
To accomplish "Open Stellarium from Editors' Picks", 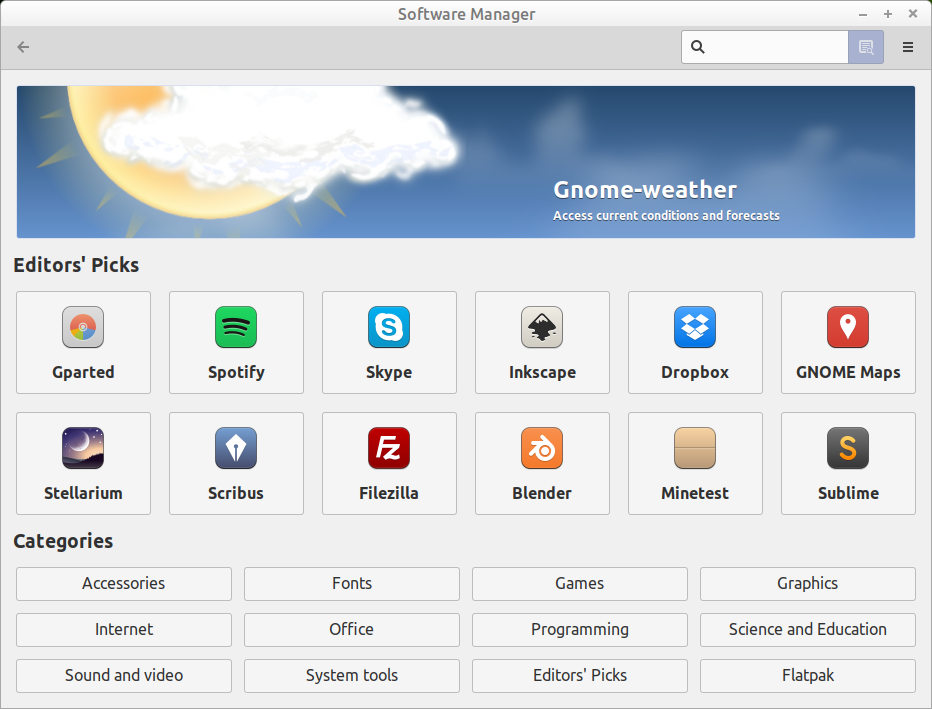I will point(83,463).
